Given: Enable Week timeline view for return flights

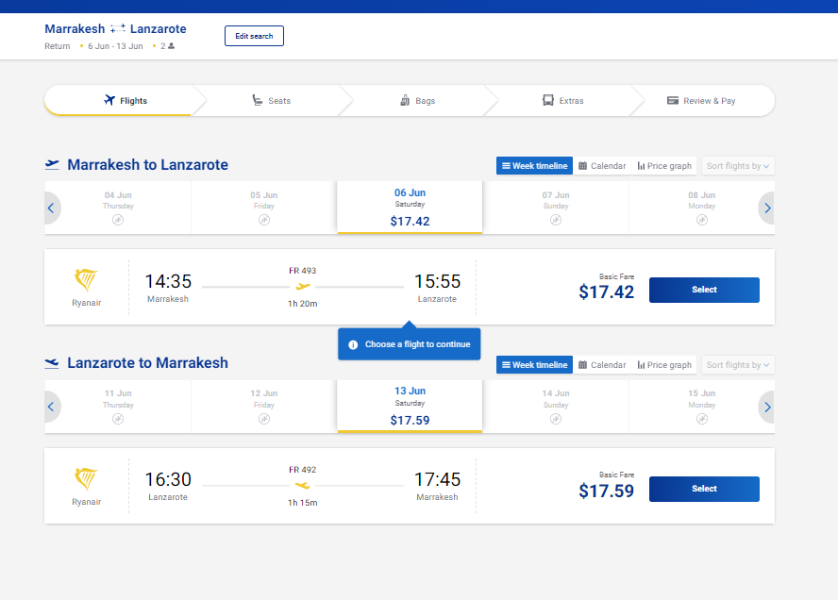Looking at the screenshot, I should pyautogui.click(x=534, y=365).
